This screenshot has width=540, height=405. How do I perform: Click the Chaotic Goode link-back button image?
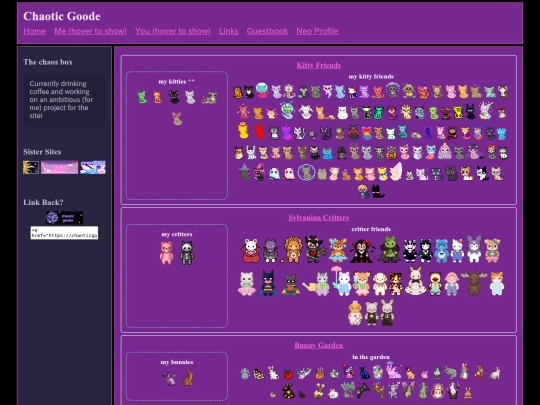click(x=64, y=218)
